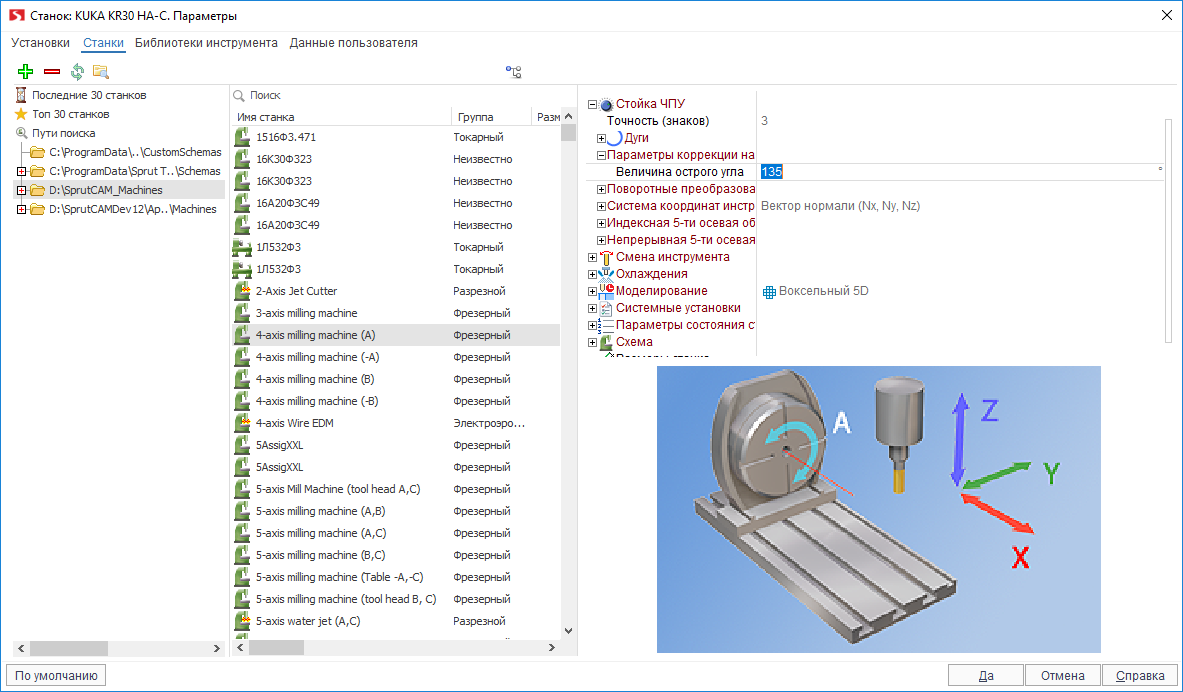Click the Параметры состояния icon
The width and height of the screenshot is (1183, 692).
[x=606, y=325]
